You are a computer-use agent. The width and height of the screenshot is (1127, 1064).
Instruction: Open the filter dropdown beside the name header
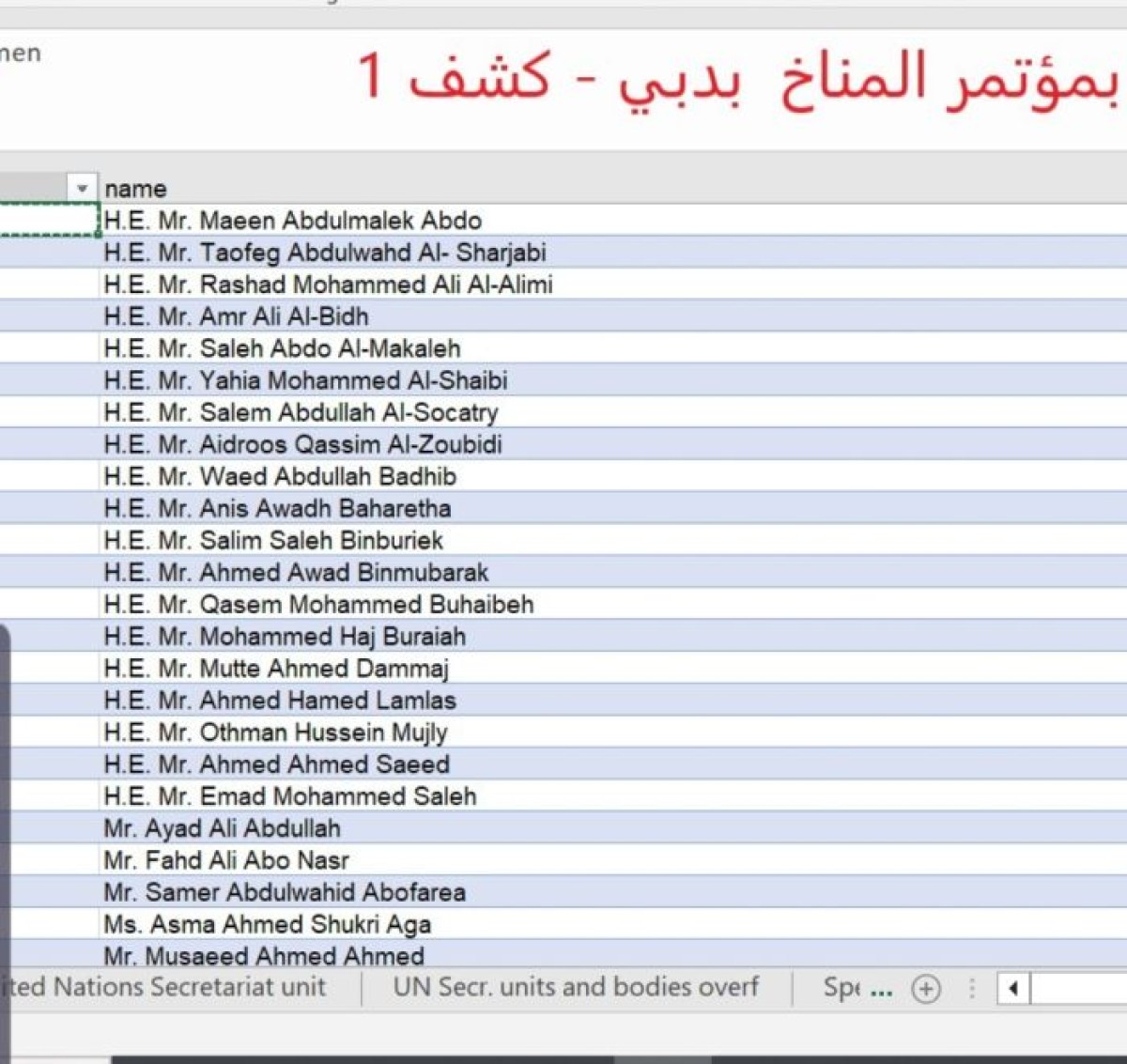pos(82,188)
